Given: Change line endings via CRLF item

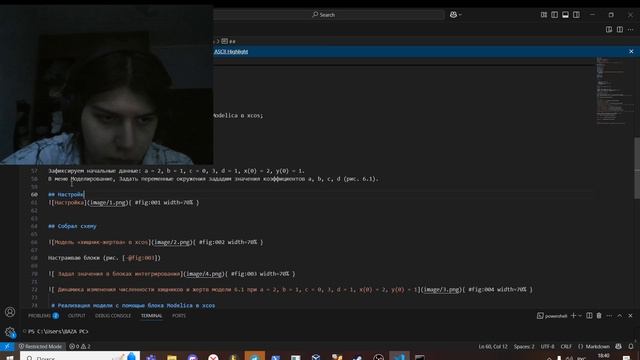Looking at the screenshot, I should [x=566, y=346].
